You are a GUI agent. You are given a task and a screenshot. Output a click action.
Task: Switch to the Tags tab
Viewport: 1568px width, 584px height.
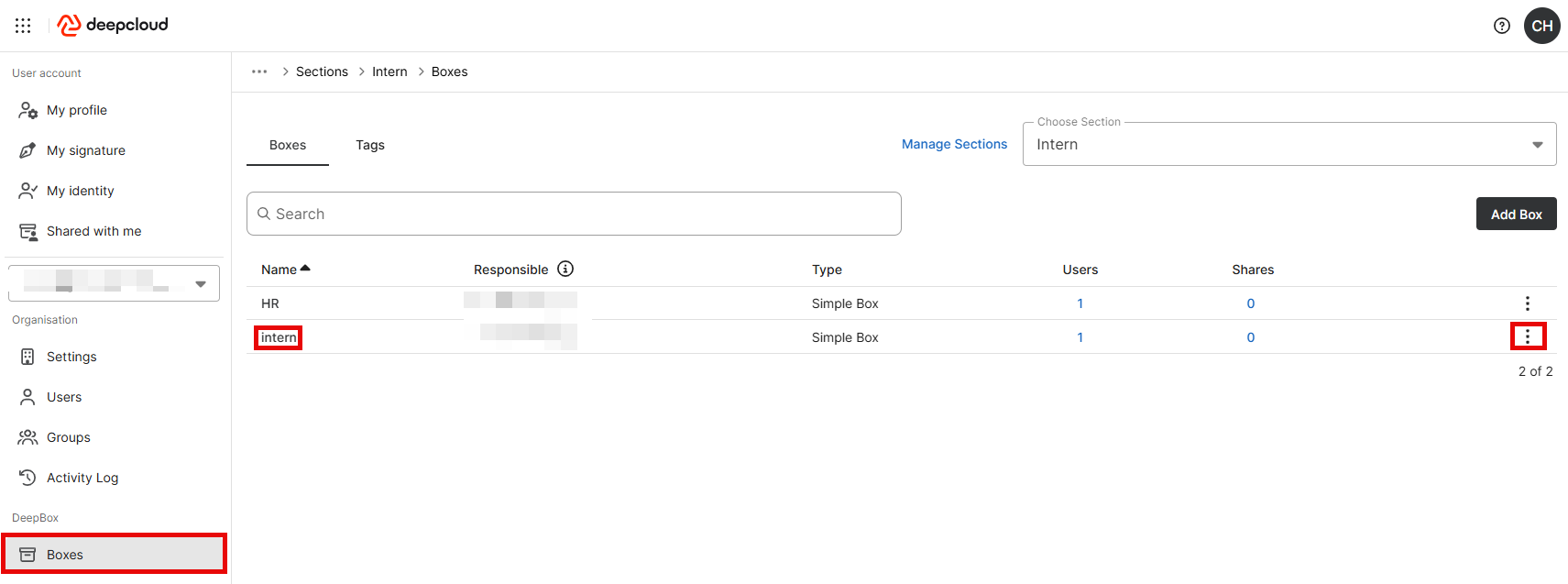(x=369, y=145)
